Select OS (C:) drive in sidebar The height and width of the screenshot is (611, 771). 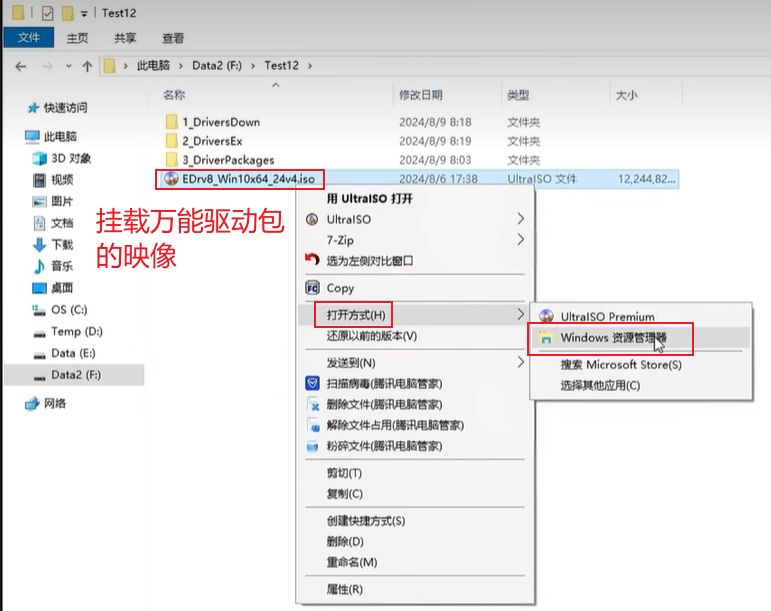coord(70,310)
